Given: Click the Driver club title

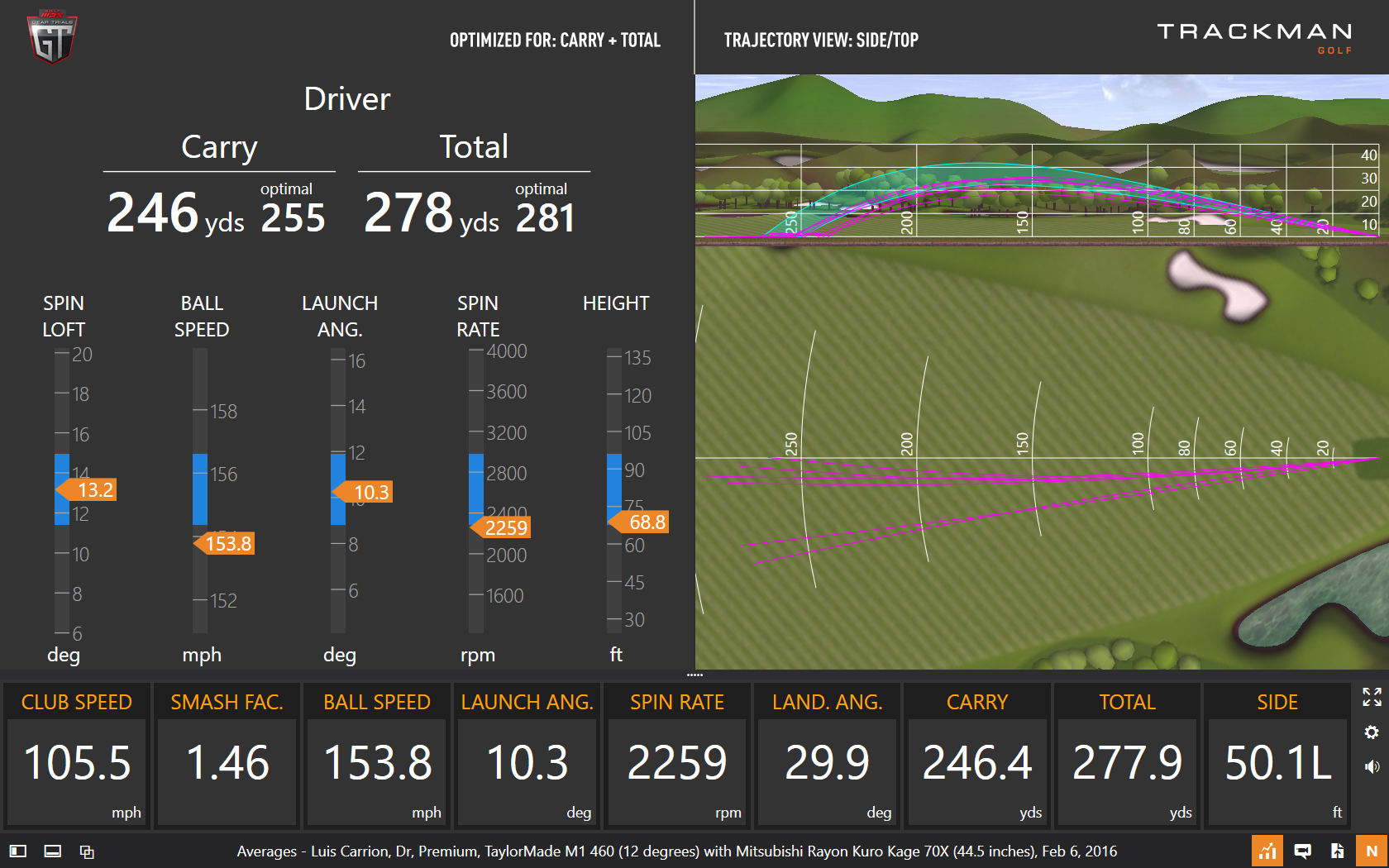Looking at the screenshot, I should point(347,99).
